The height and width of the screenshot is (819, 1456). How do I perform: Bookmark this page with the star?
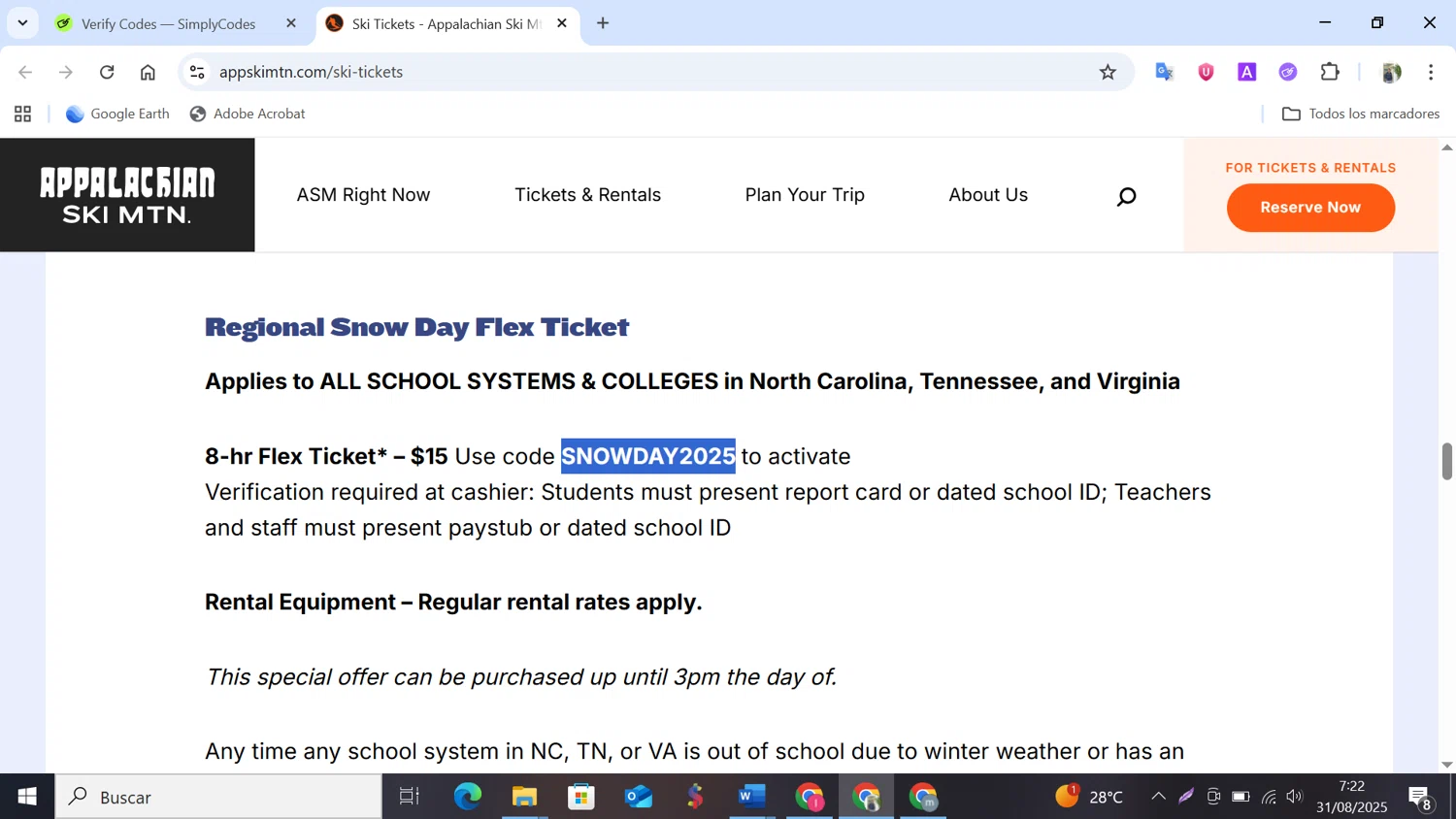click(x=1108, y=72)
